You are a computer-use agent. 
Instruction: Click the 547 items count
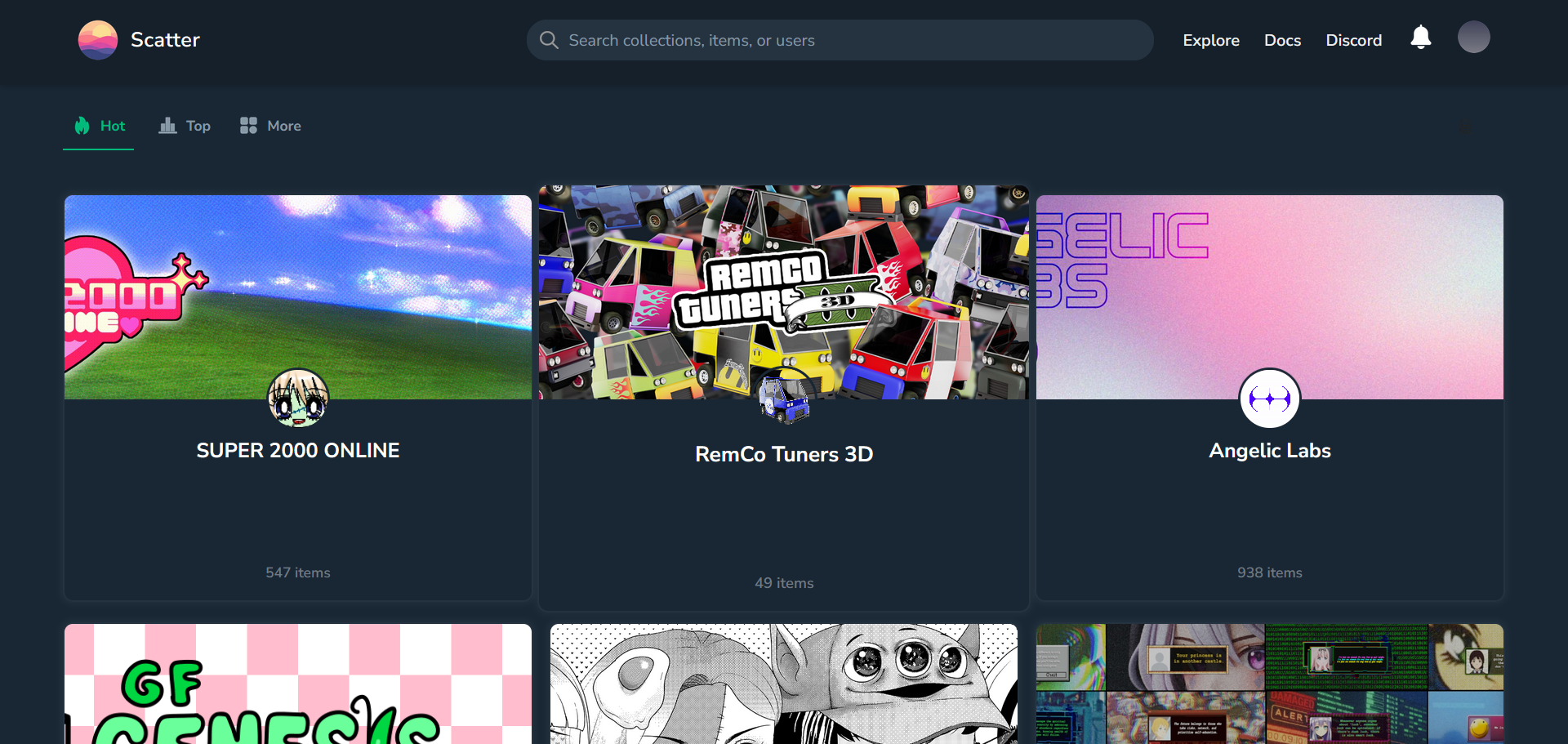click(298, 572)
